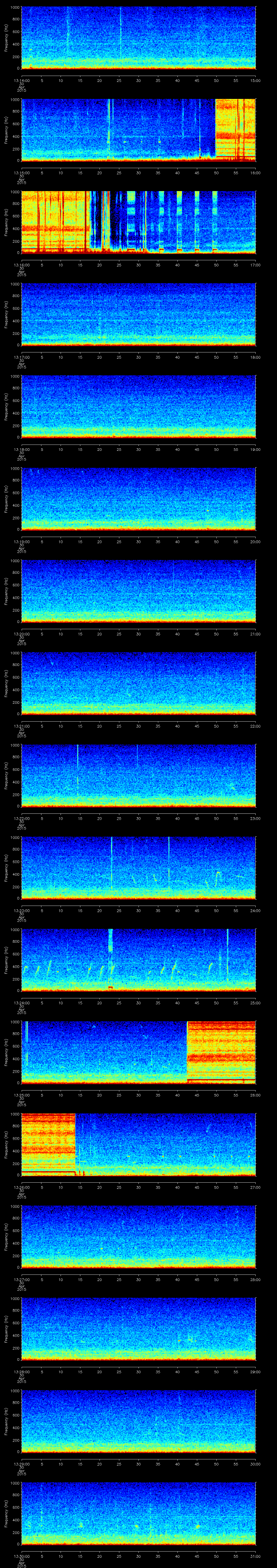Click the '13:27:00' start time label

(x=21, y=1279)
